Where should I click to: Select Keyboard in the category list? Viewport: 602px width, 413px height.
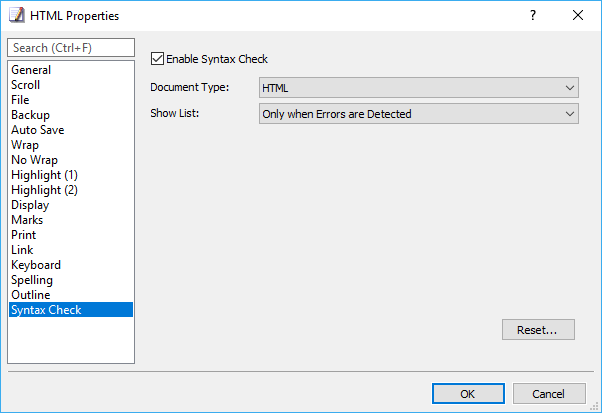pyautogui.click(x=36, y=265)
